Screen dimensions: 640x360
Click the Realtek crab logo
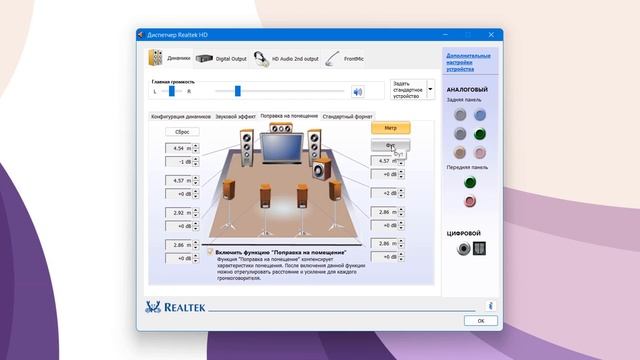pos(153,307)
